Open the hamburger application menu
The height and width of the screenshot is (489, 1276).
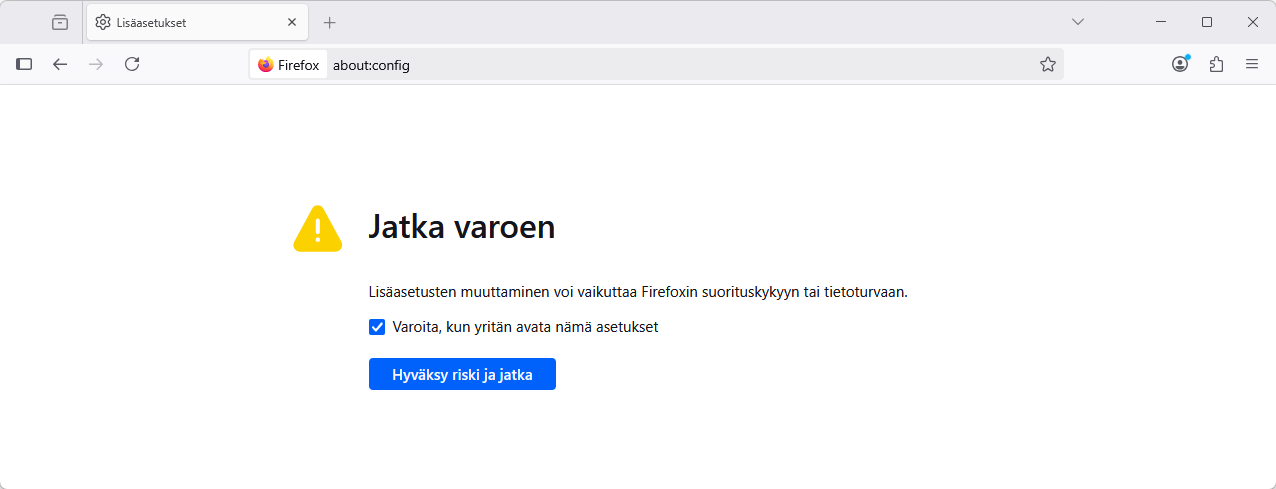point(1252,64)
